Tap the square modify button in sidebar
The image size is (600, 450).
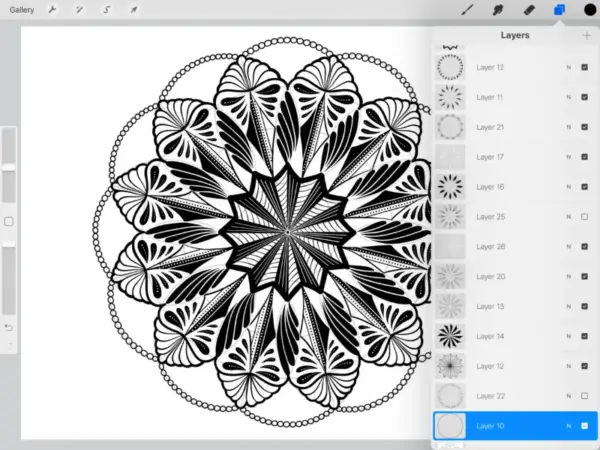pyautogui.click(x=9, y=222)
